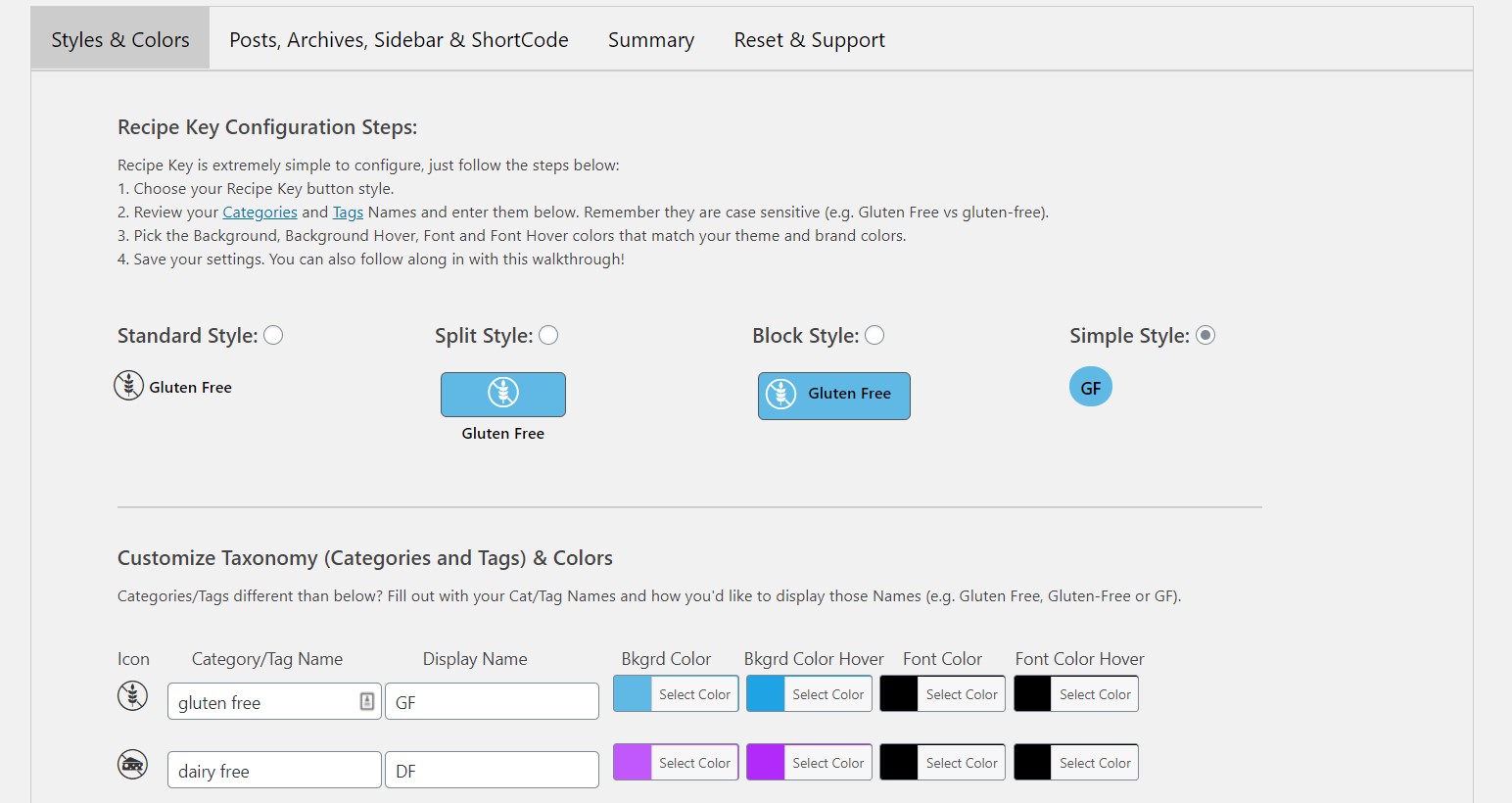
Task: Click the Customize Taxonomy & Colors heading
Action: point(365,558)
